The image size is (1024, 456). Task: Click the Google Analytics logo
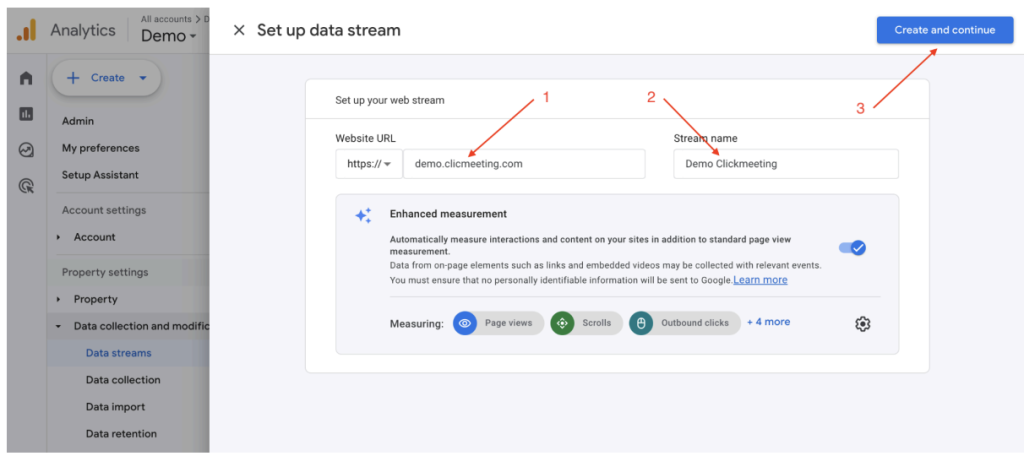tap(26, 31)
